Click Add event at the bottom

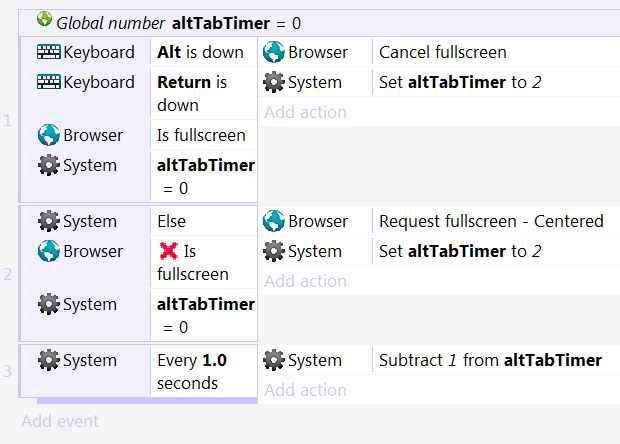[60, 421]
